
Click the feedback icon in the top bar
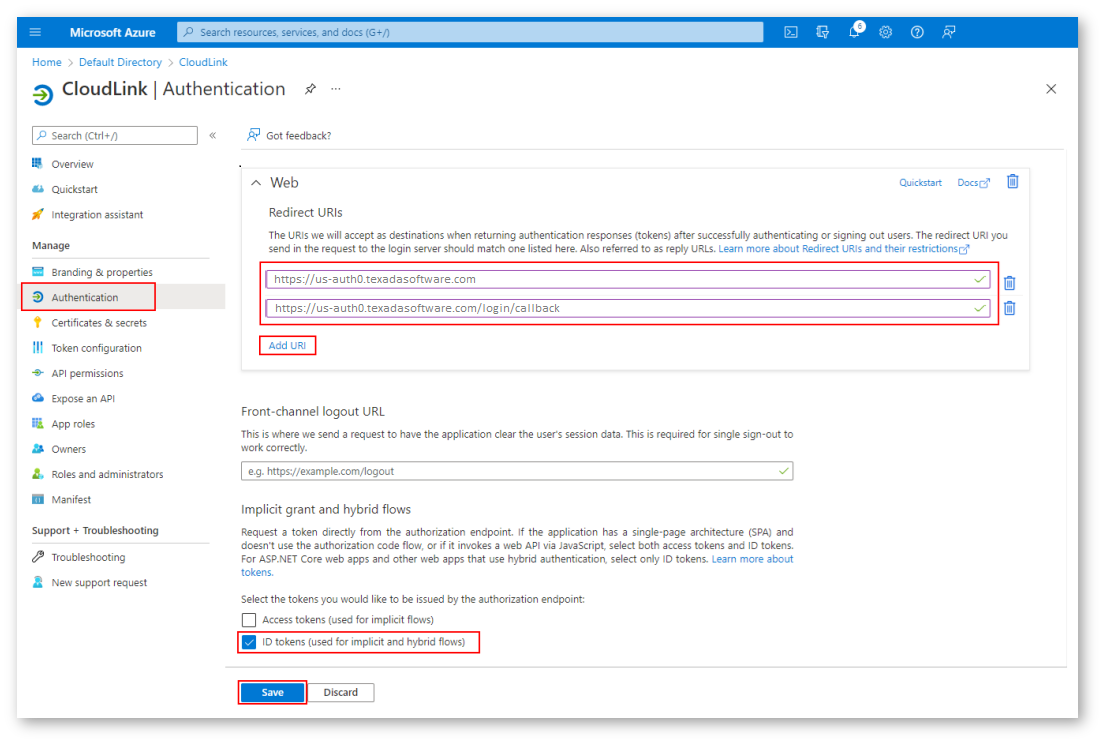tap(948, 32)
